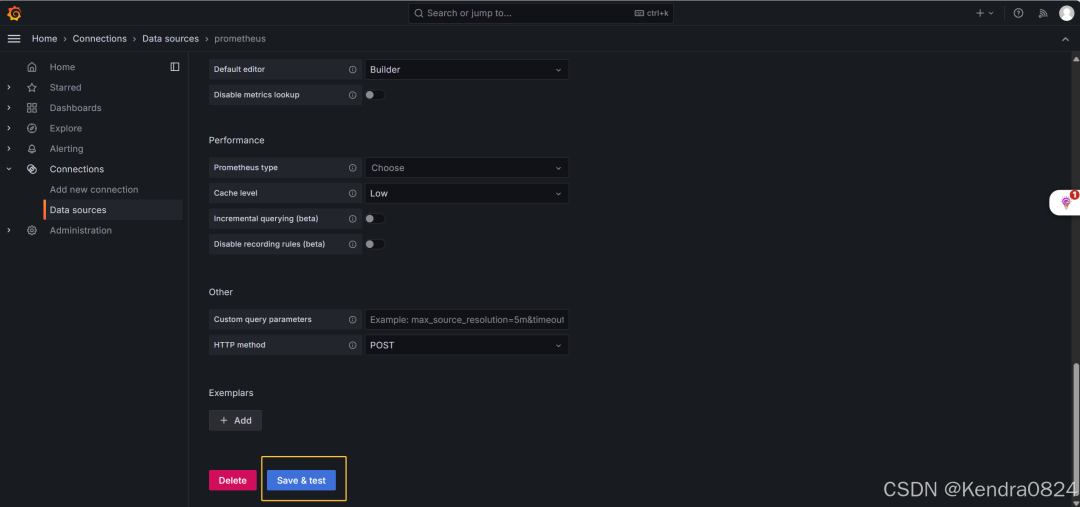Select Add new connection in sidebar
The image size is (1080, 507).
[x=94, y=189]
